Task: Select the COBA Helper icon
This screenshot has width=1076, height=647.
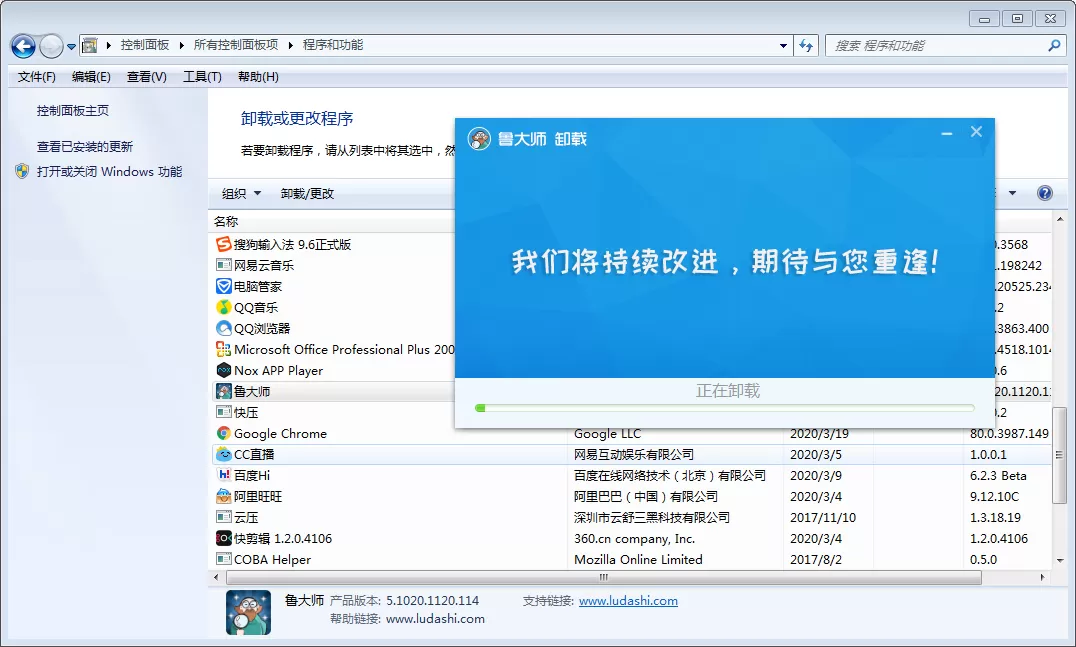Action: (224, 559)
